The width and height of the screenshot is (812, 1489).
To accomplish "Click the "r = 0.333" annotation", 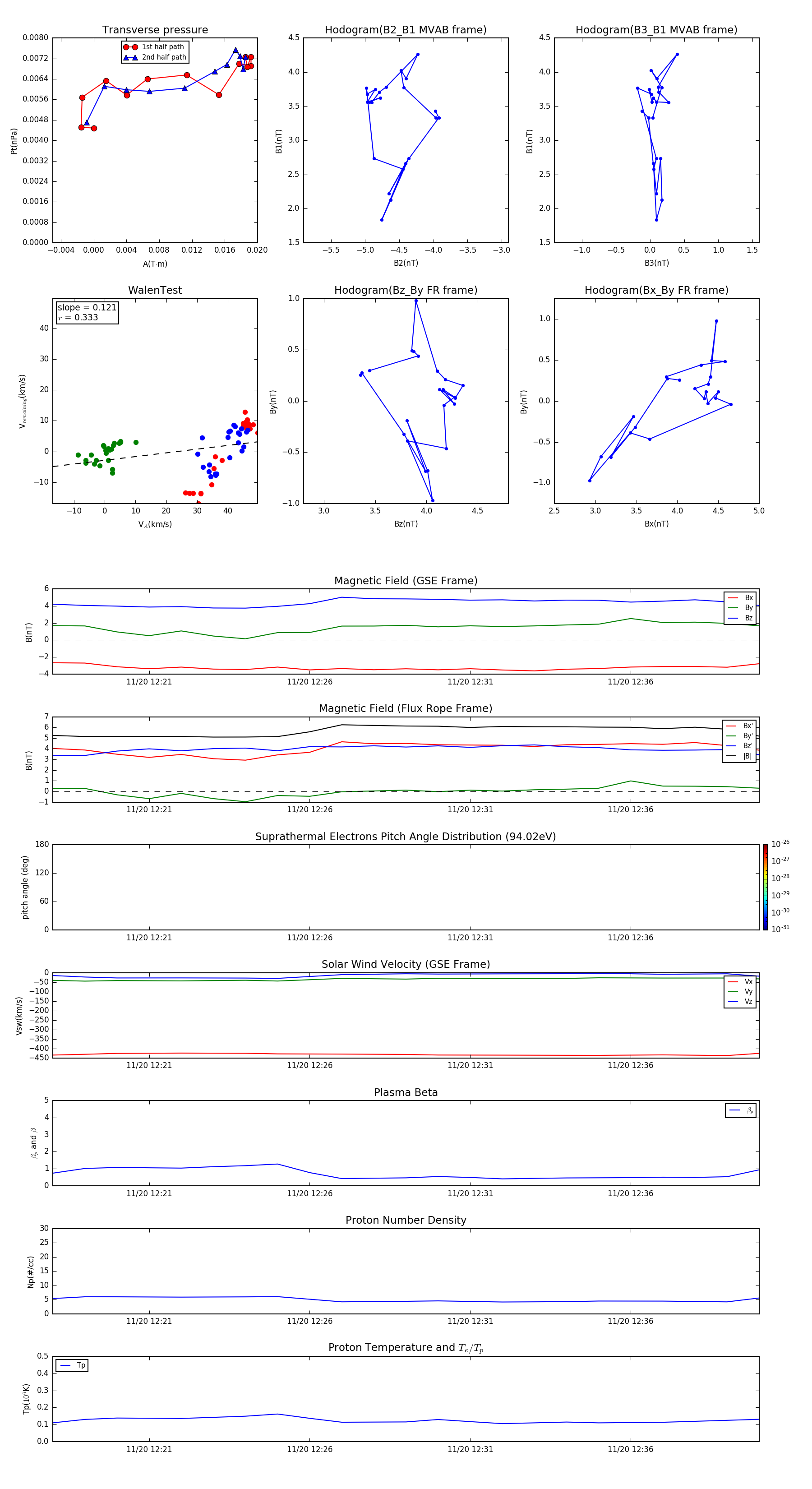I will point(78,317).
